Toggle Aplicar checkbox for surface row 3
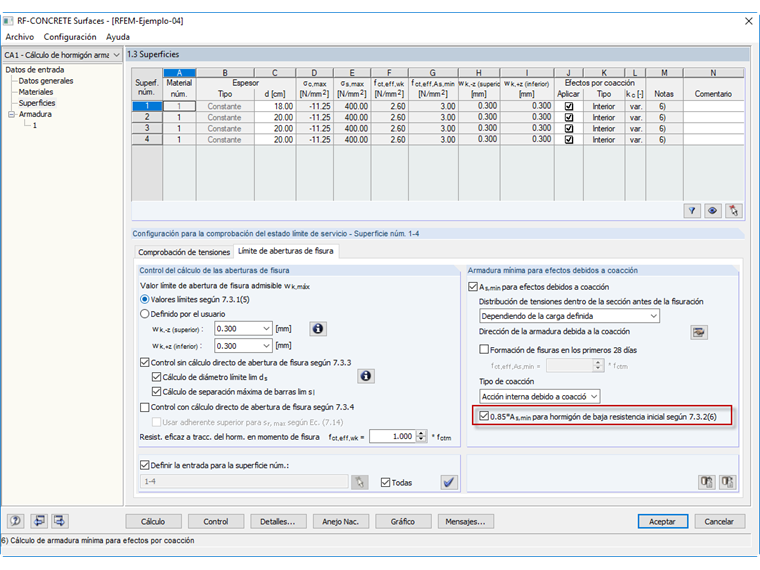Screen dimensions: 760x570 pos(569,128)
